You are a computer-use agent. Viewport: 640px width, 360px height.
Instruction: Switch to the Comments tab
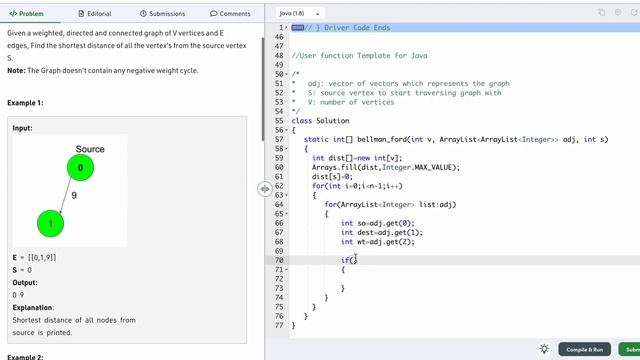230,13
